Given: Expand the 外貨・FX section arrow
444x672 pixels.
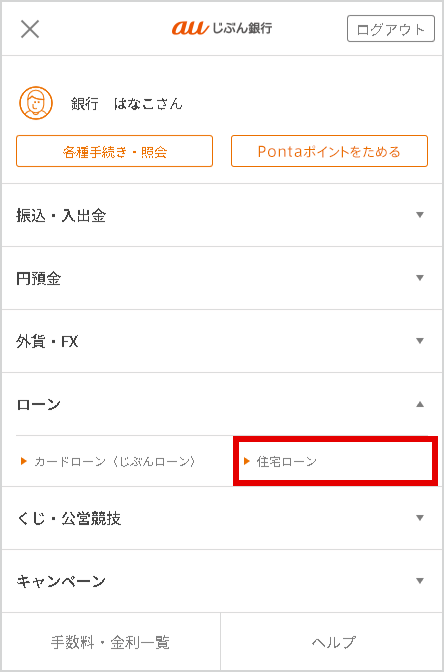Looking at the screenshot, I should tap(420, 341).
